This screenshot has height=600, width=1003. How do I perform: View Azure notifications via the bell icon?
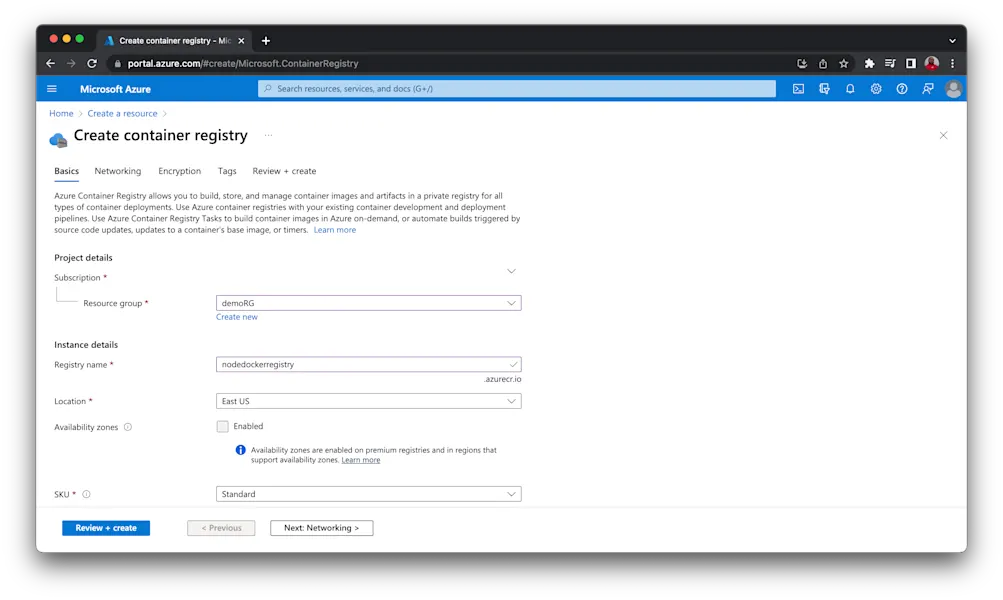point(850,88)
